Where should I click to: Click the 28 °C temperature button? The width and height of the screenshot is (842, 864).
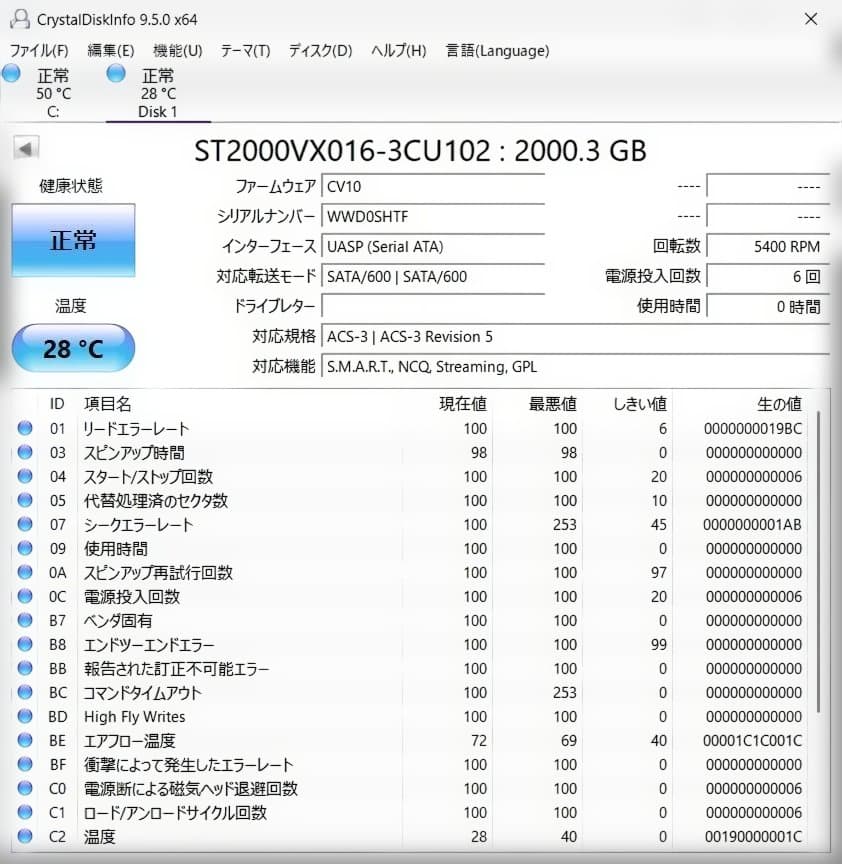(x=73, y=349)
